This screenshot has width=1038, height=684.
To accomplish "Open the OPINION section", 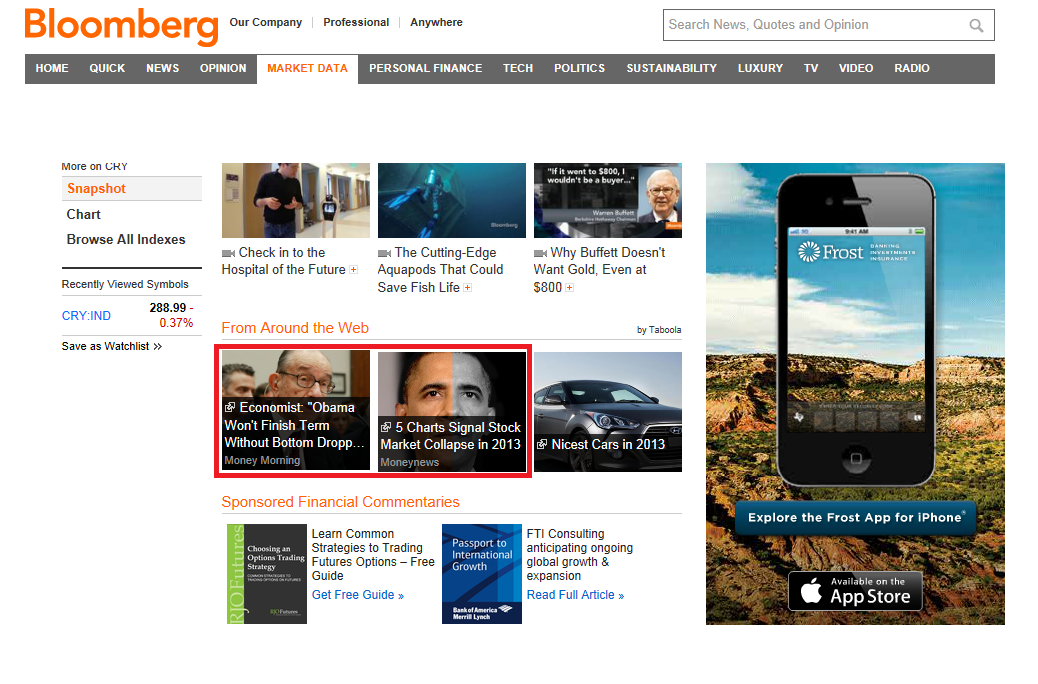I will 223,69.
